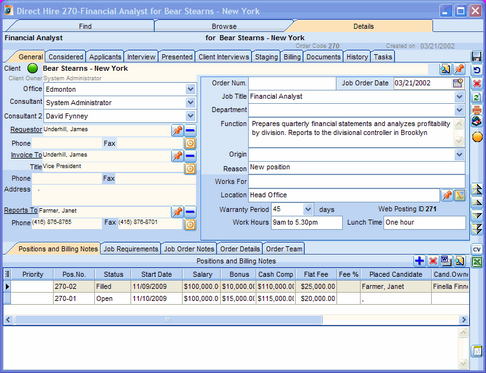This screenshot has height=373, width=486.
Task: Click the green client status indicator
Action: [x=33, y=68]
